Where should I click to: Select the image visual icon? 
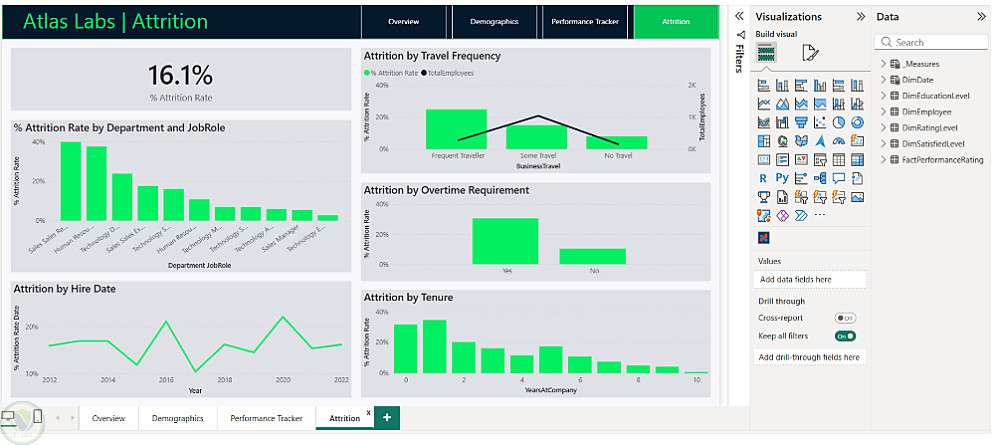(x=858, y=197)
